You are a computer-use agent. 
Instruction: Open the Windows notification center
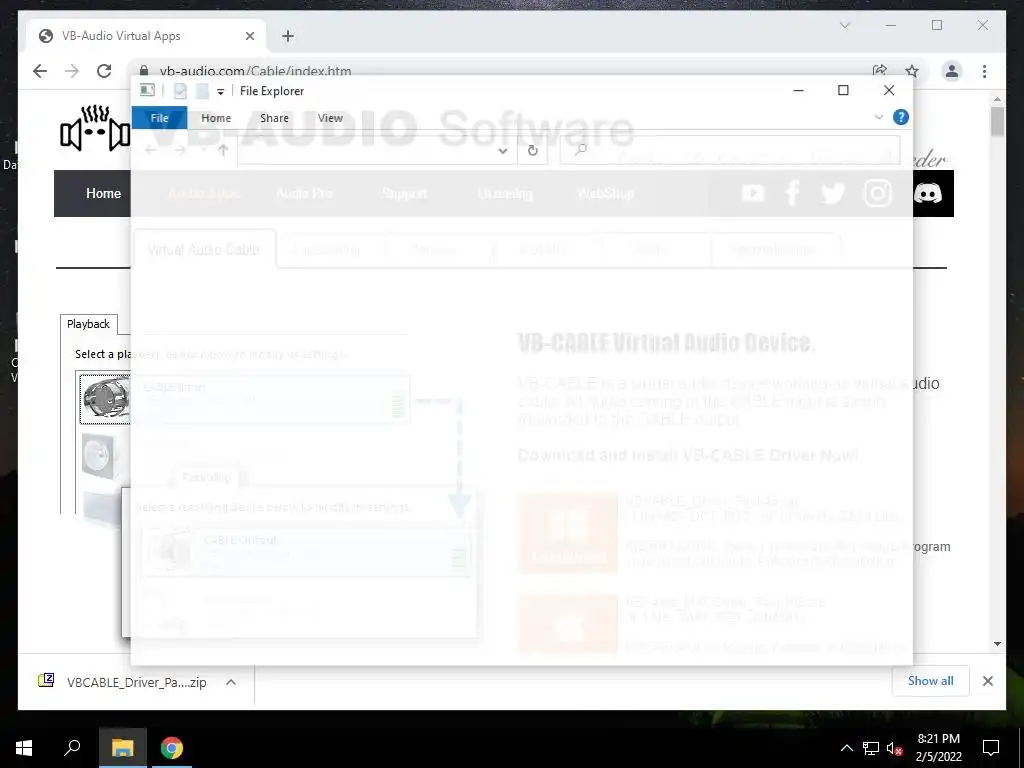(991, 748)
